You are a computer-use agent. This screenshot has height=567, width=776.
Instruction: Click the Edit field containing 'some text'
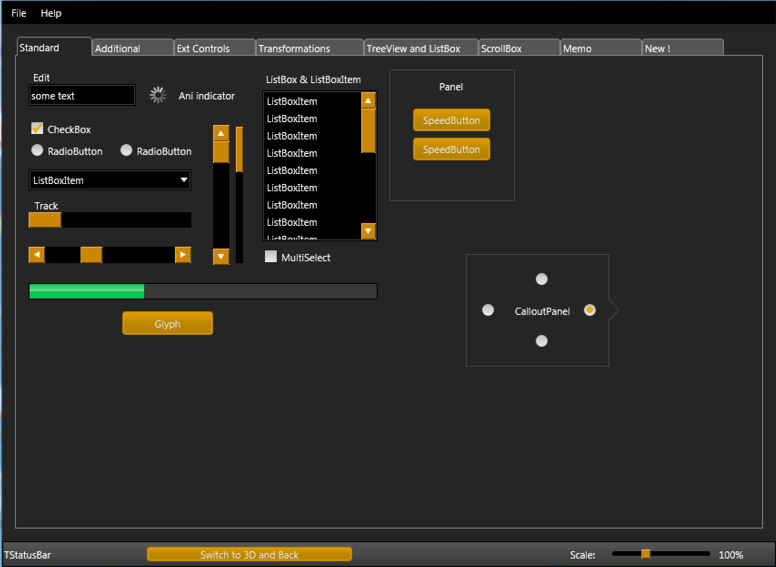(x=82, y=95)
